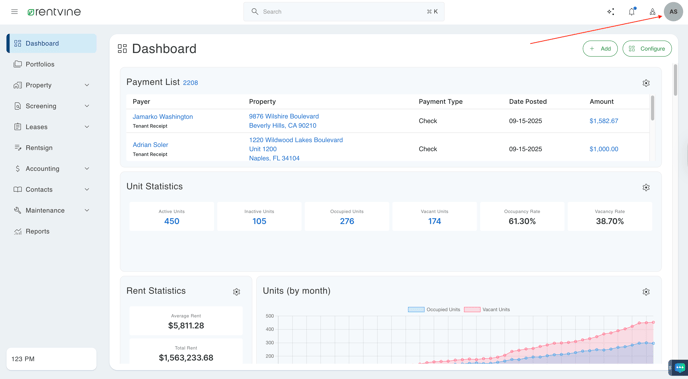The height and width of the screenshot is (379, 688).
Task: Click the Occupied Units value 276
Action: point(347,221)
